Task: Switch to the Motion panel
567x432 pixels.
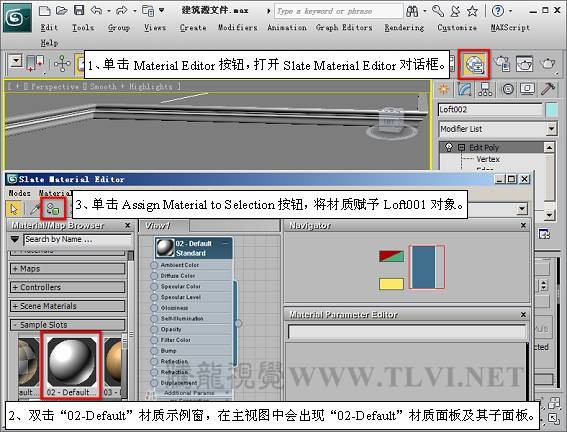Action: click(x=508, y=89)
